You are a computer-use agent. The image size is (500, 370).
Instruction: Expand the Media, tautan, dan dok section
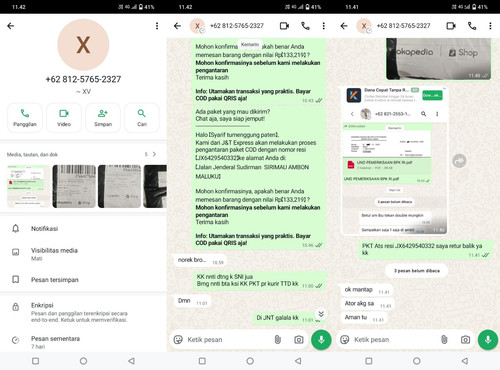pyautogui.click(x=83, y=154)
